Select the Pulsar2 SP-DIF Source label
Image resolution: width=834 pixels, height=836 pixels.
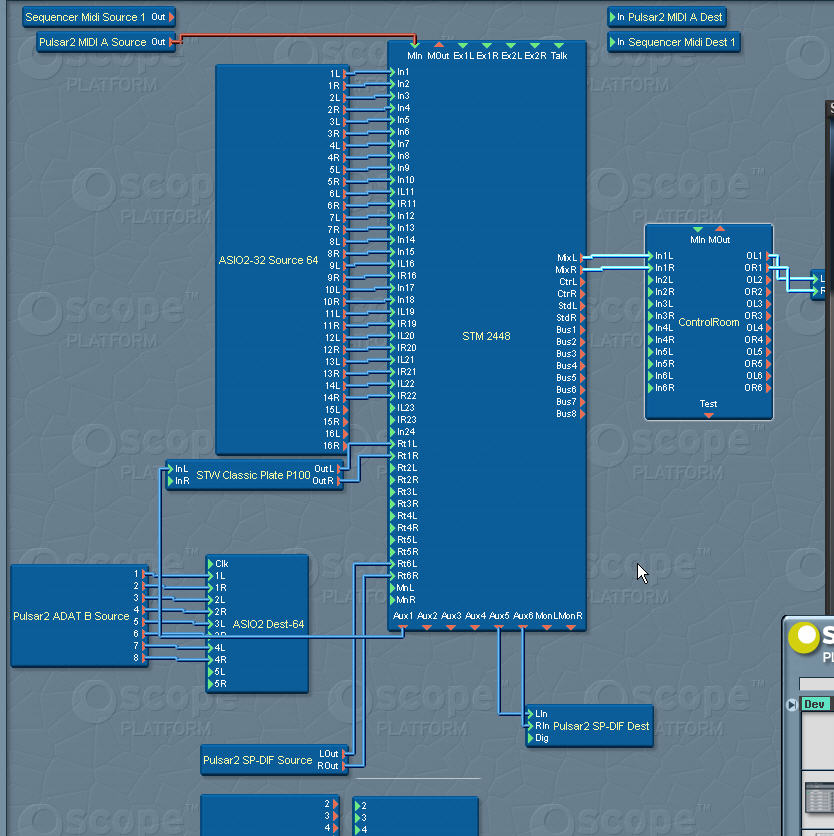point(258,760)
